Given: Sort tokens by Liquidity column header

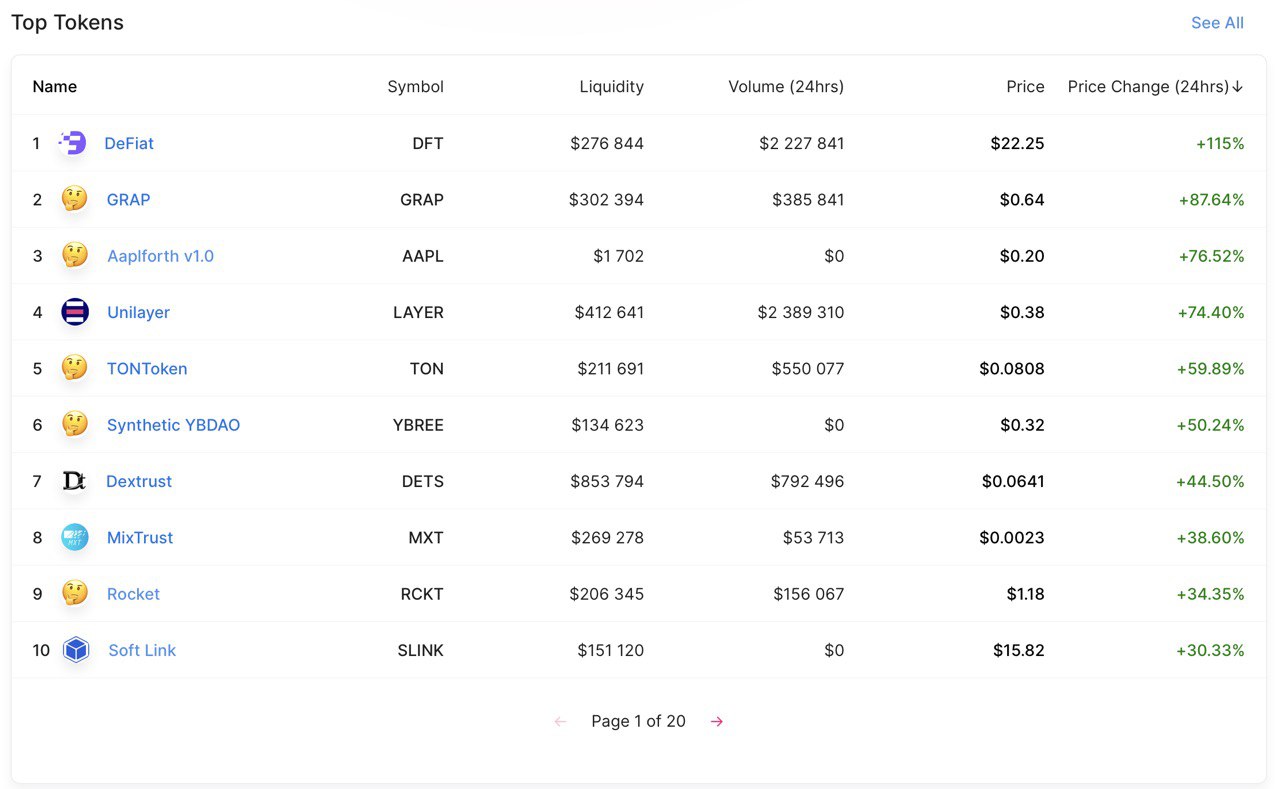Looking at the screenshot, I should [x=611, y=87].
